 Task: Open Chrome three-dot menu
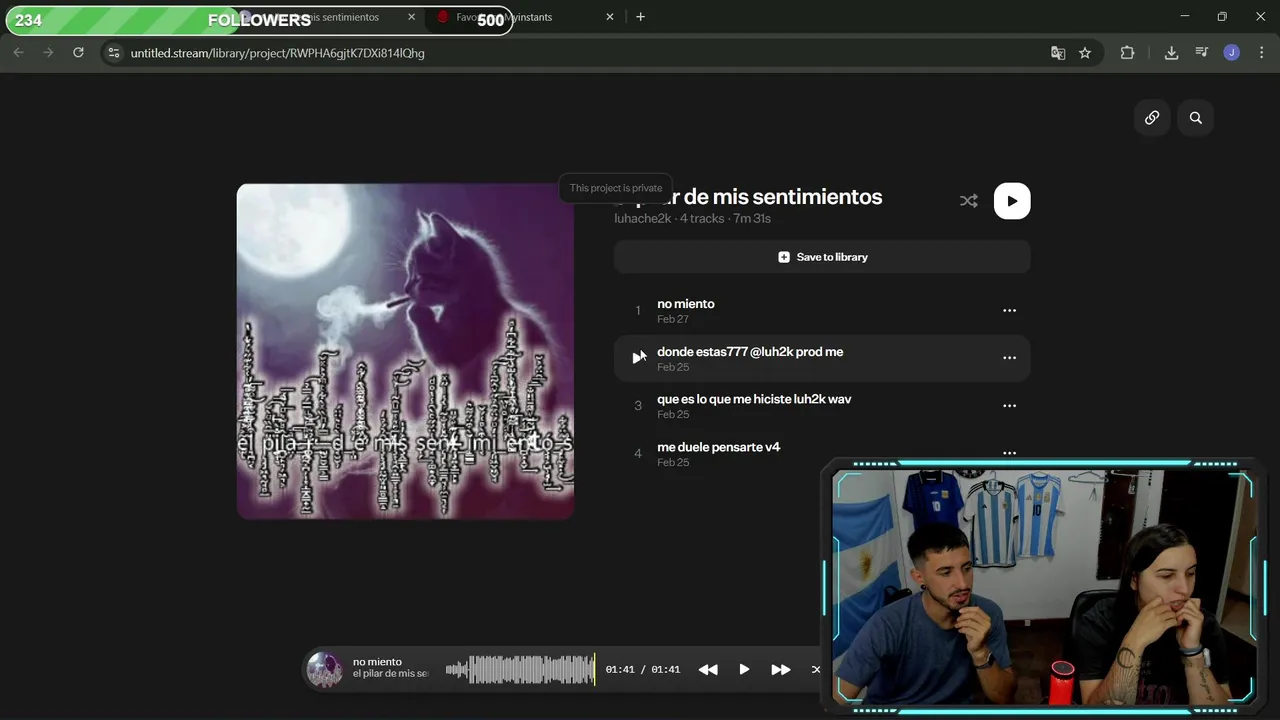coord(1262,53)
